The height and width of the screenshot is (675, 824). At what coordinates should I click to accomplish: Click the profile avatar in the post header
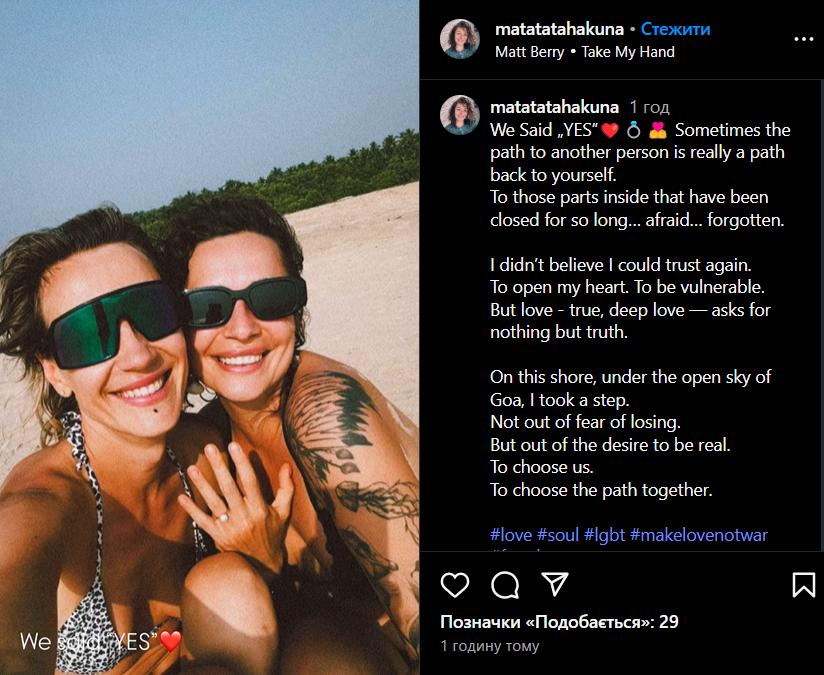point(460,39)
